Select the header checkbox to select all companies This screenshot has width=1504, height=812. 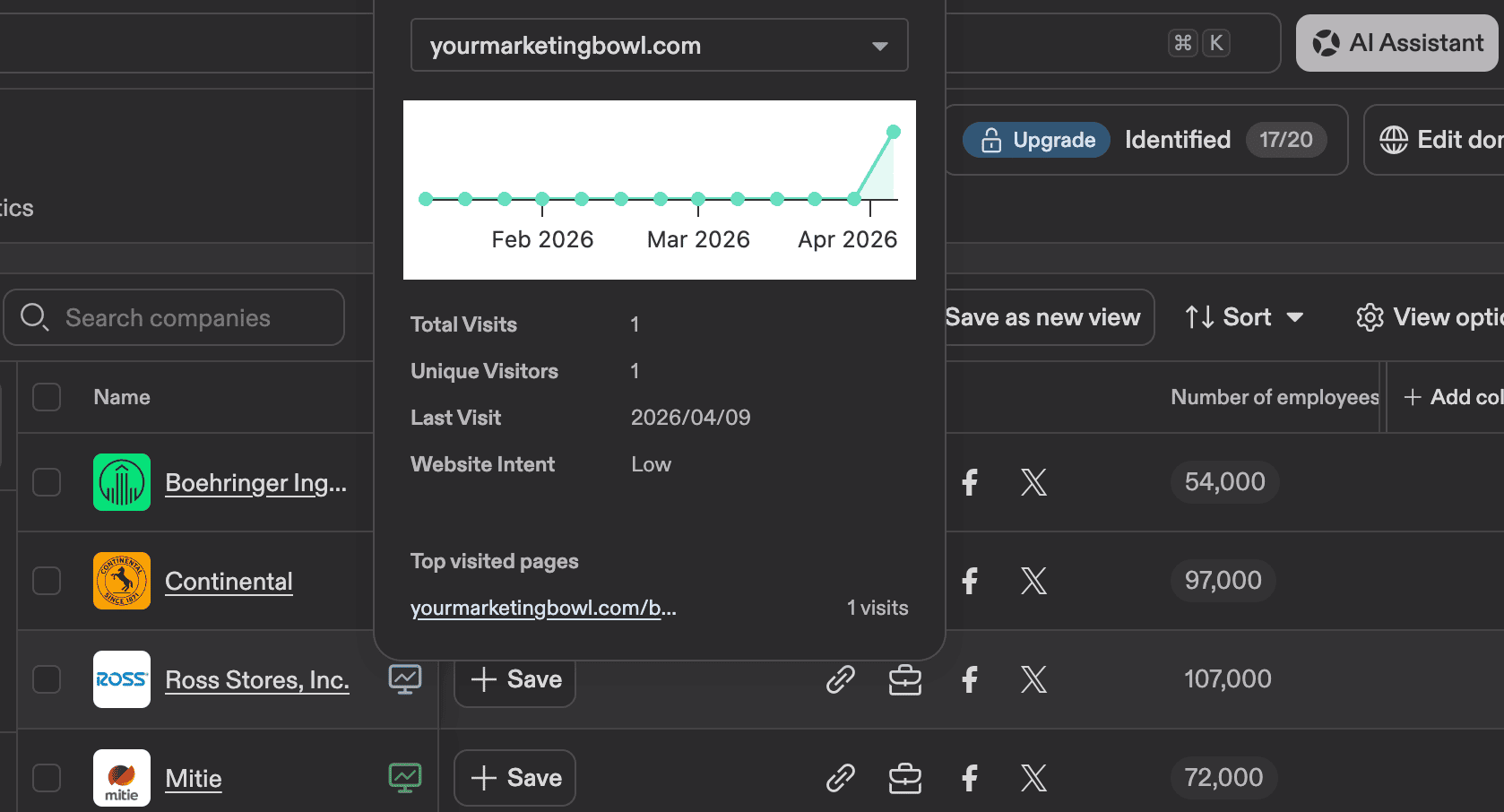(x=46, y=397)
